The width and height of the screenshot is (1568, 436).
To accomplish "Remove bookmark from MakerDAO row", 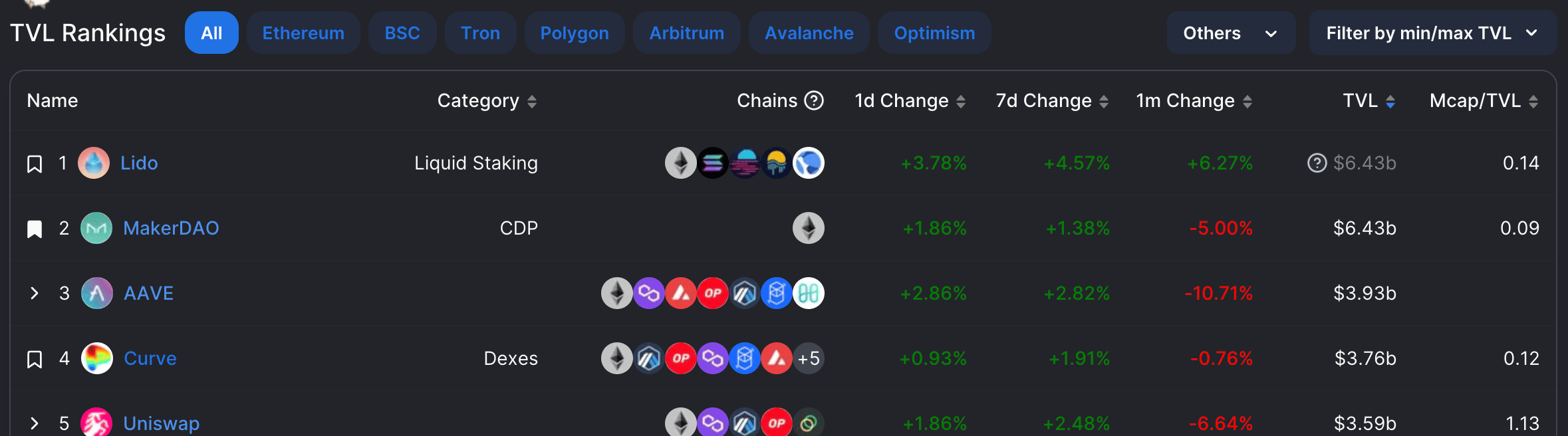I will (x=35, y=229).
